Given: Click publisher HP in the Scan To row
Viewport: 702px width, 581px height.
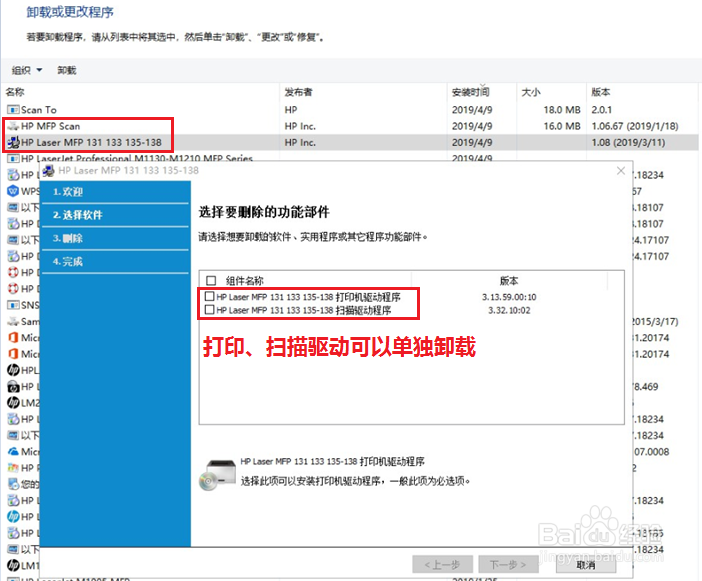Looking at the screenshot, I should 291,110.
